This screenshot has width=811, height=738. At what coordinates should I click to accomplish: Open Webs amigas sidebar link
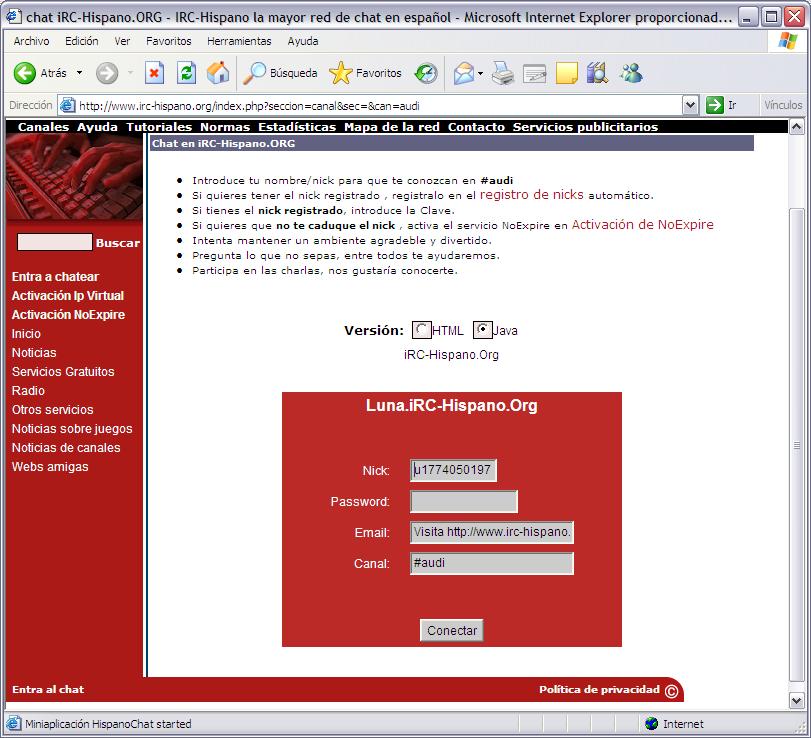click(50, 466)
